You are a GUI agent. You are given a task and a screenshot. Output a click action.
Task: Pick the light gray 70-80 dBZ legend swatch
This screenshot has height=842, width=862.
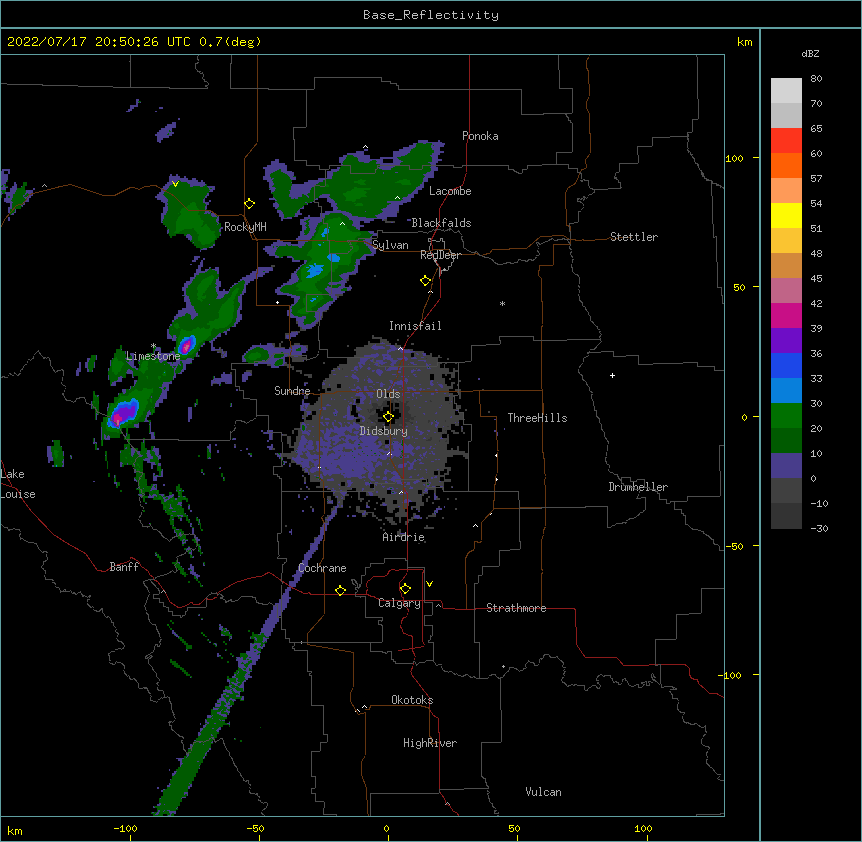tap(786, 91)
